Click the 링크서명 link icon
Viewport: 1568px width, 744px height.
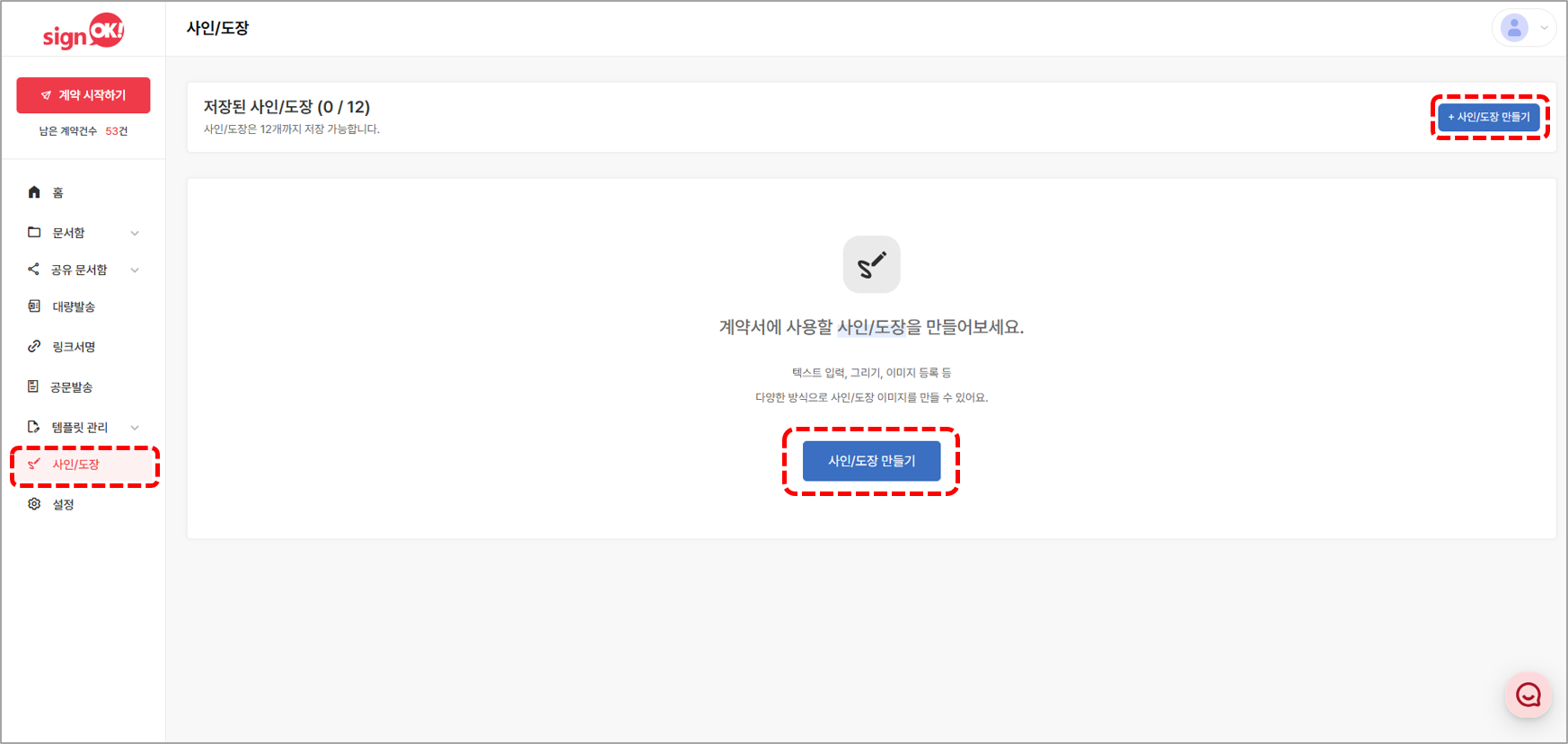pyautogui.click(x=34, y=346)
